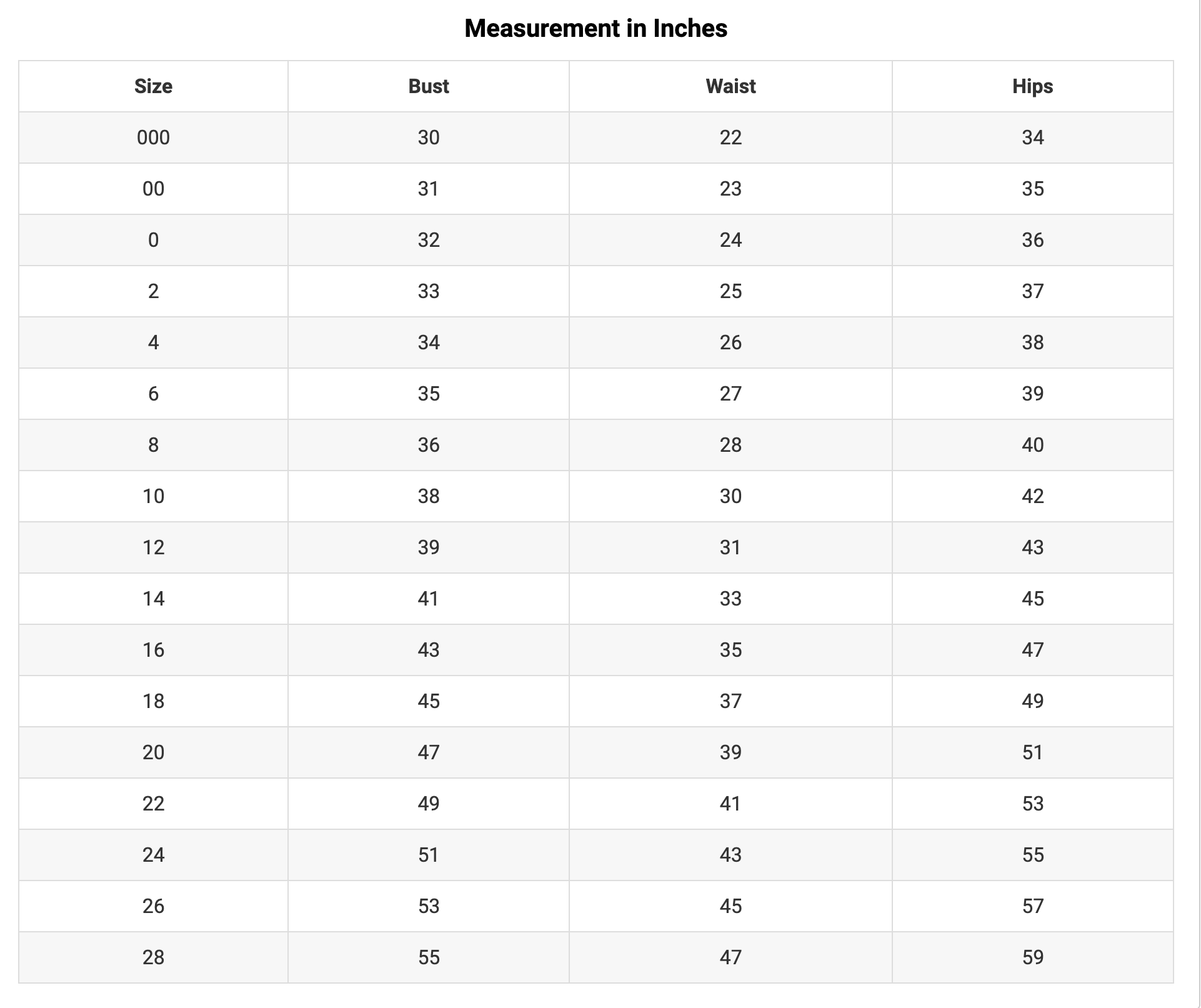Click the Hips column header
Screen dimensions: 1201x1008
point(1032,86)
